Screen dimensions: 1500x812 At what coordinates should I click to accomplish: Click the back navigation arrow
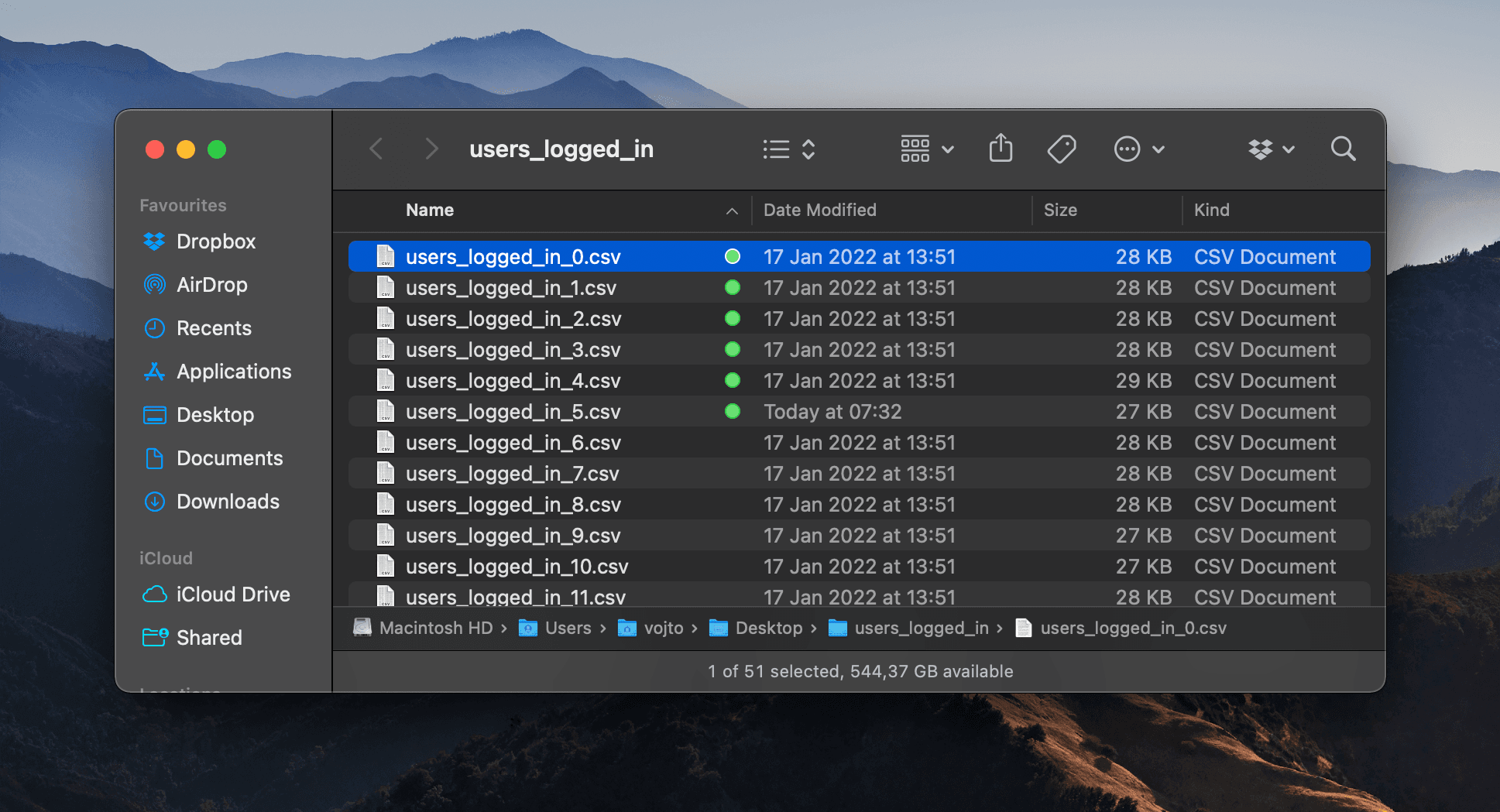[376, 149]
